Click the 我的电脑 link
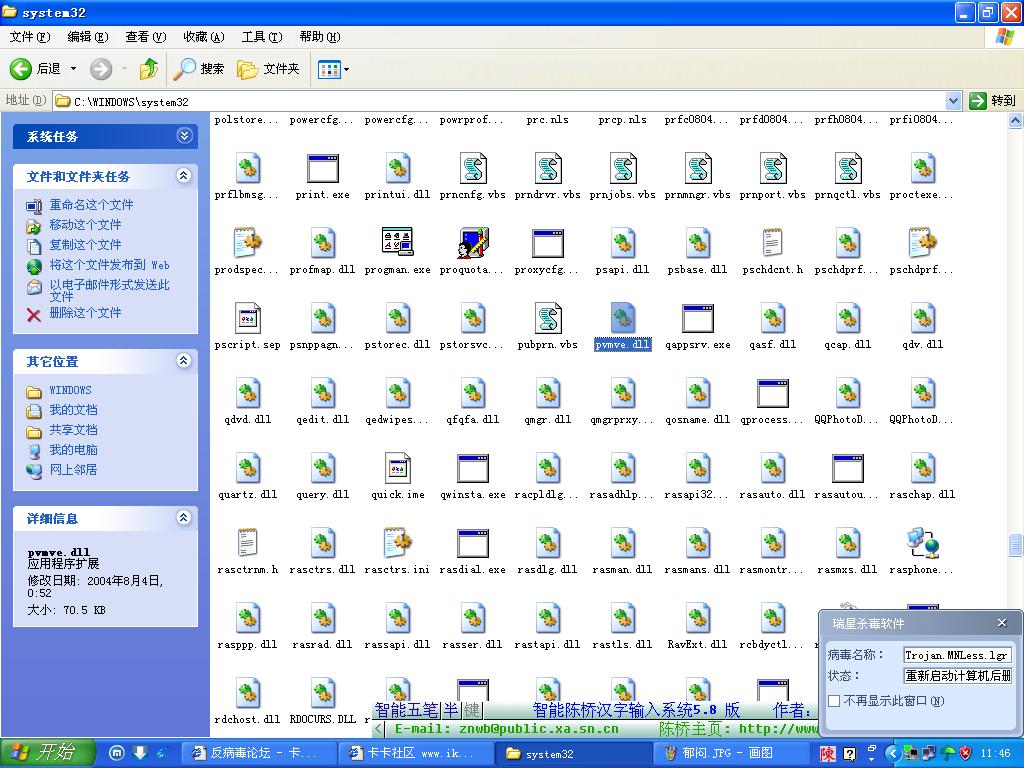The image size is (1024, 768). pos(73,450)
